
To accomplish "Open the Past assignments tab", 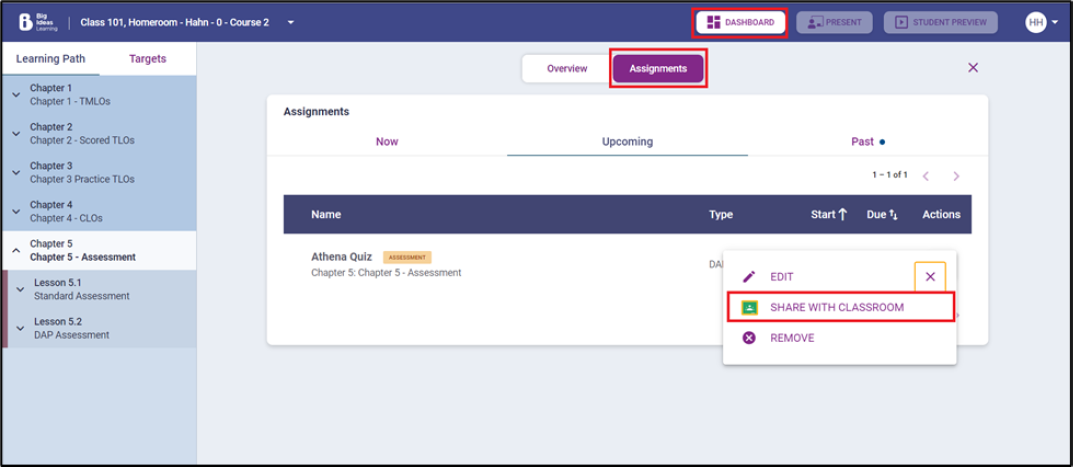I will [x=868, y=142].
